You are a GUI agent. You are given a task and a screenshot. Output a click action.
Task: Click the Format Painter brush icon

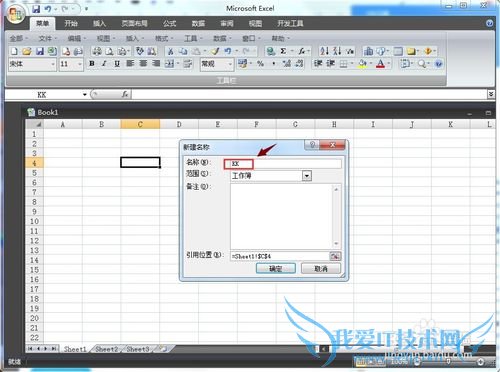(215, 51)
